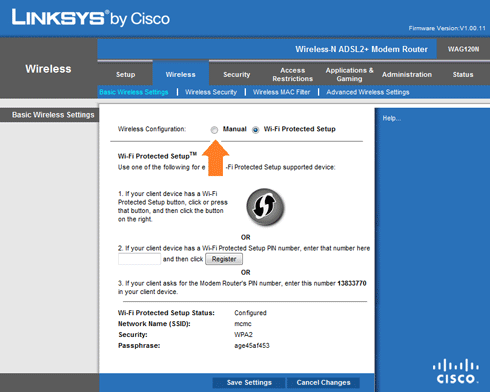Click the WAG120N model label
Screen dimensions: 490x392
point(463,49)
